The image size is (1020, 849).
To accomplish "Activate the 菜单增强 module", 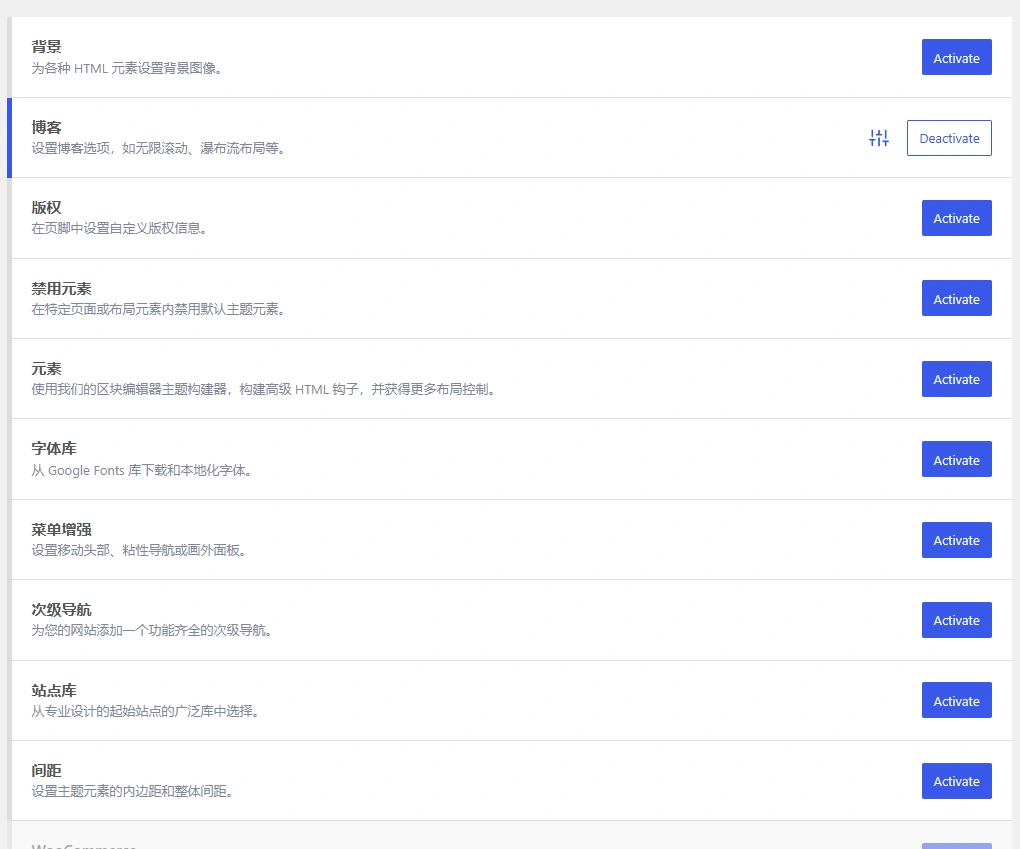I will point(956,539).
